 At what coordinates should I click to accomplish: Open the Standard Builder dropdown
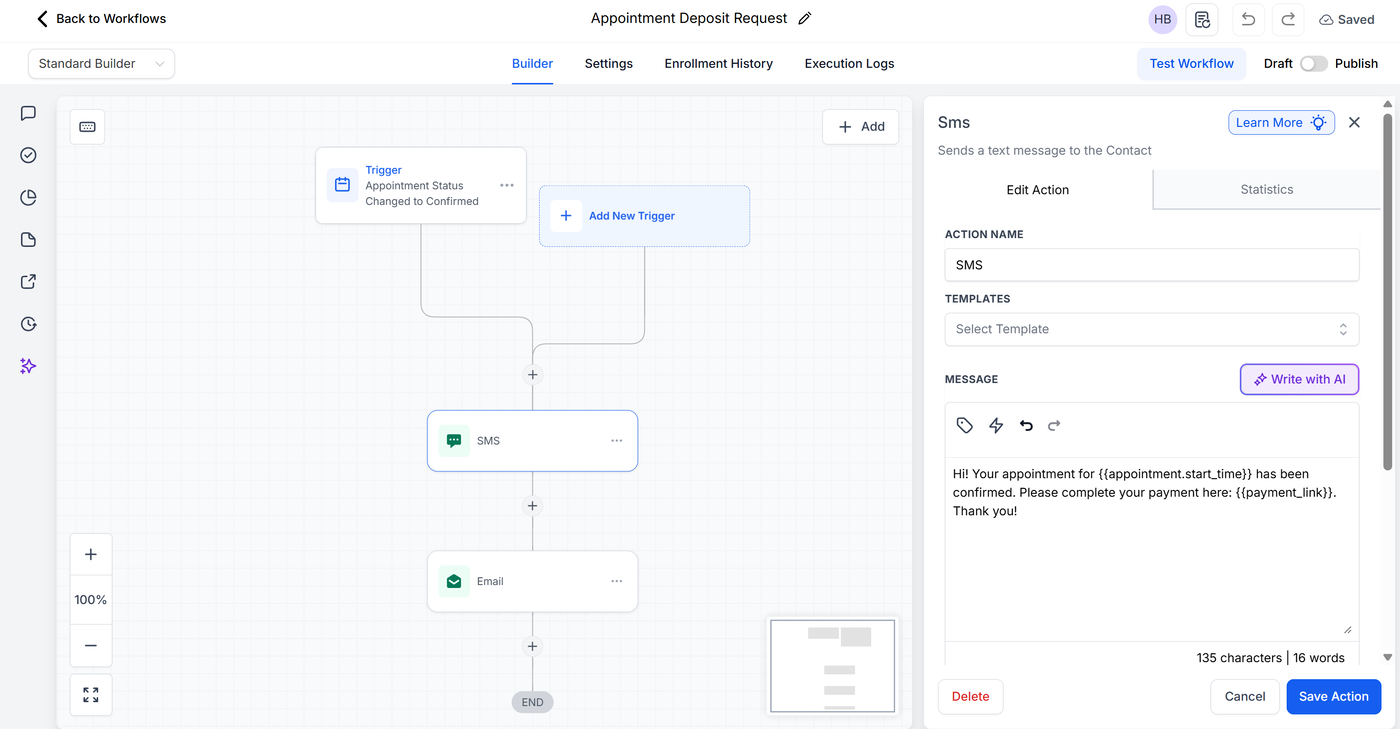[x=101, y=63]
